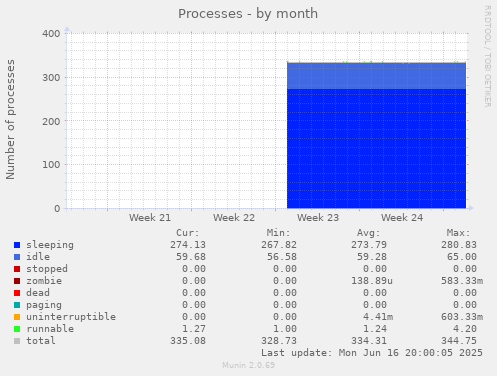Click runnable current value 1.27
497x376 pixels.
194,329
